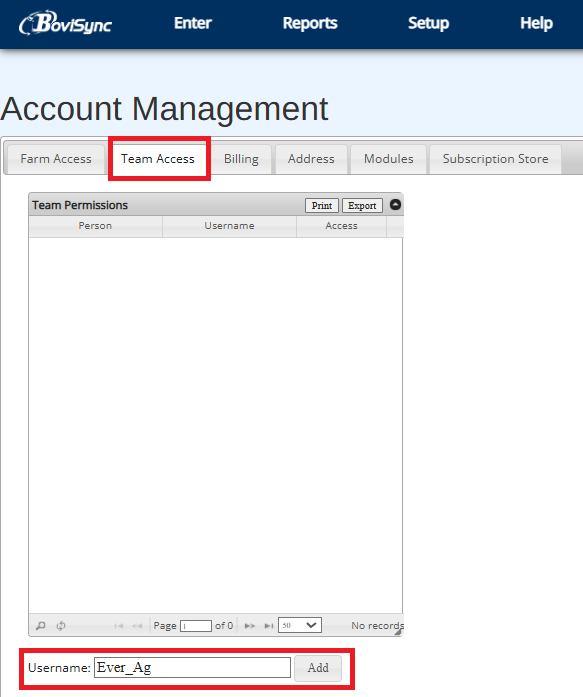Open the Setup menu
Viewport: 583px width, 697px height.
[x=428, y=23]
